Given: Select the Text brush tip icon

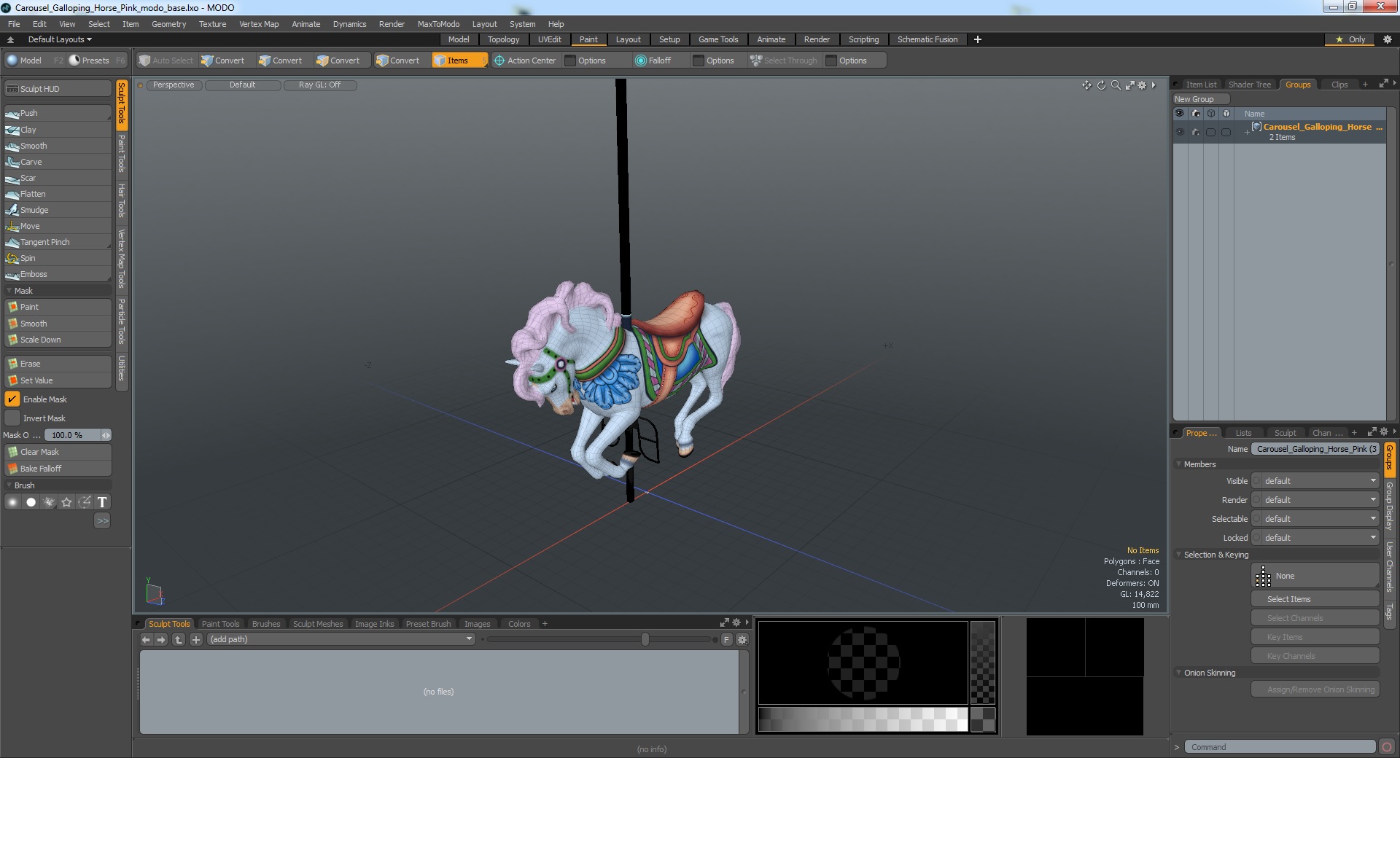Looking at the screenshot, I should pos(102,502).
